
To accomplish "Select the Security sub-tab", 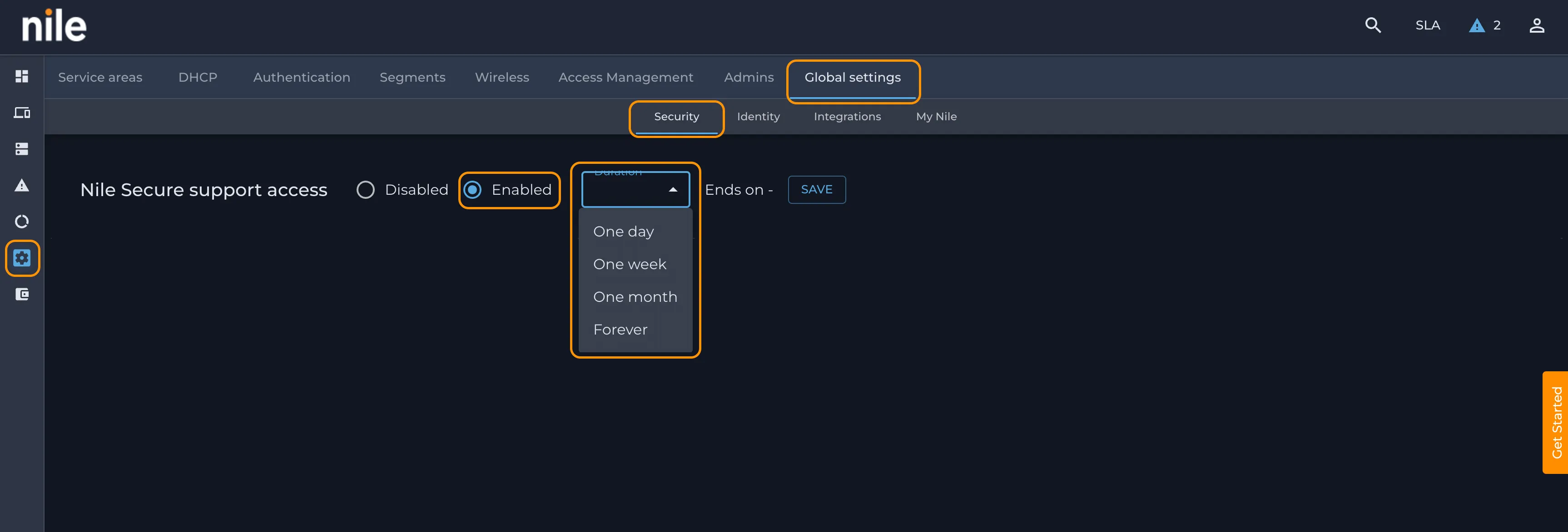I will [x=676, y=117].
